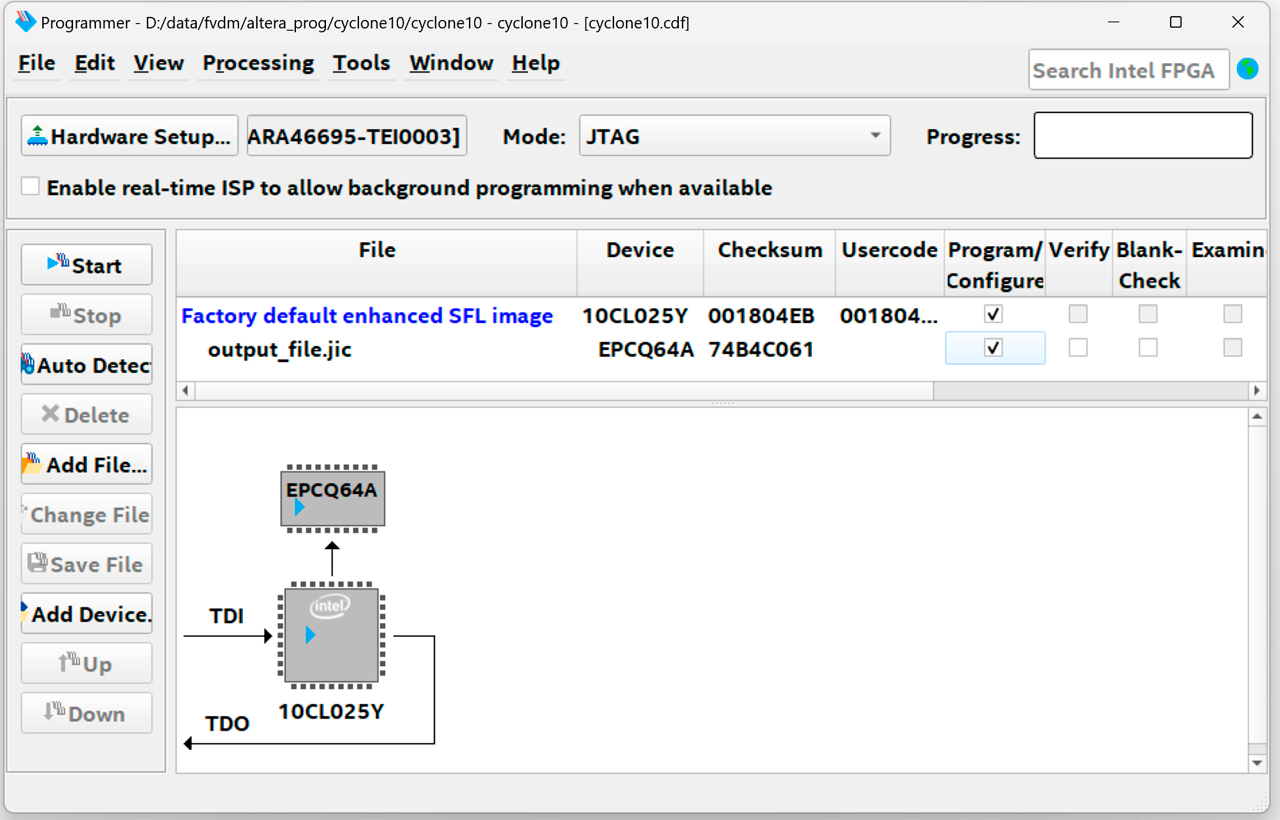This screenshot has height=820, width=1280.
Task: Toggle Examine checkbox for Factory default SFL image
Action: (x=1233, y=315)
